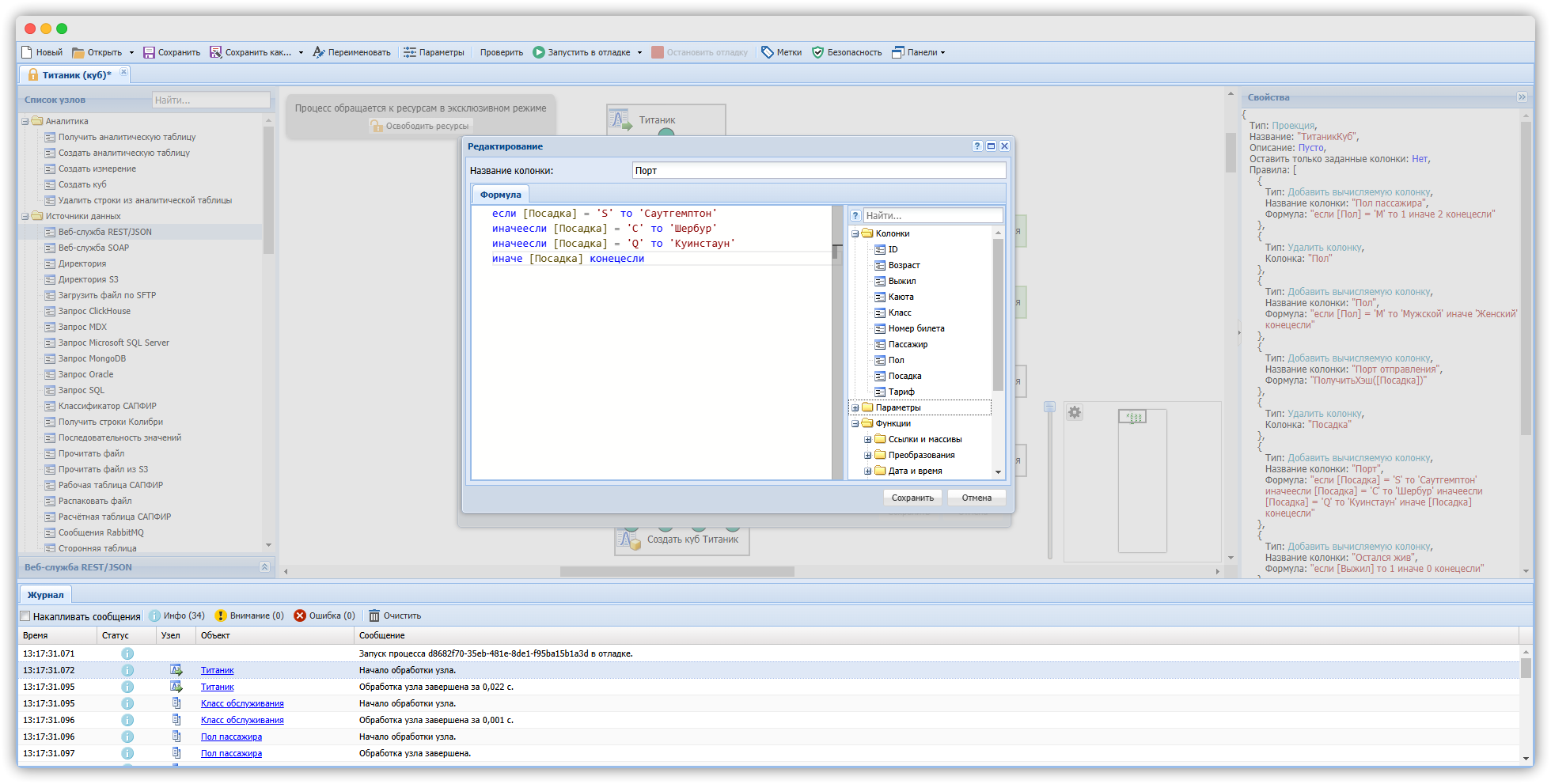This screenshot has width=1551, height=784.
Task: Click the Метки tag icon
Action: (768, 52)
